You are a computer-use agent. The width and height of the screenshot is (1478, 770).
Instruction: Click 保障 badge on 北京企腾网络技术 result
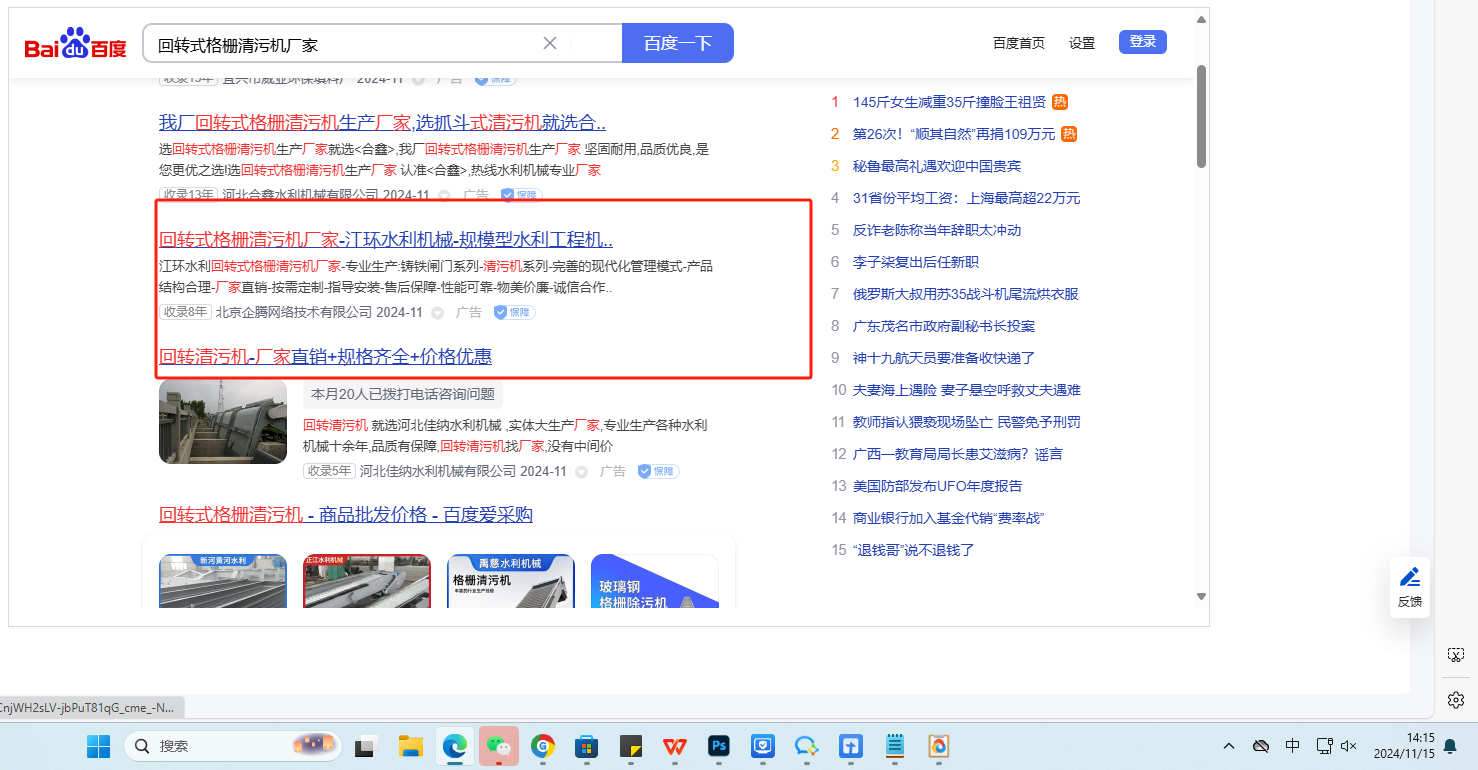coord(514,312)
